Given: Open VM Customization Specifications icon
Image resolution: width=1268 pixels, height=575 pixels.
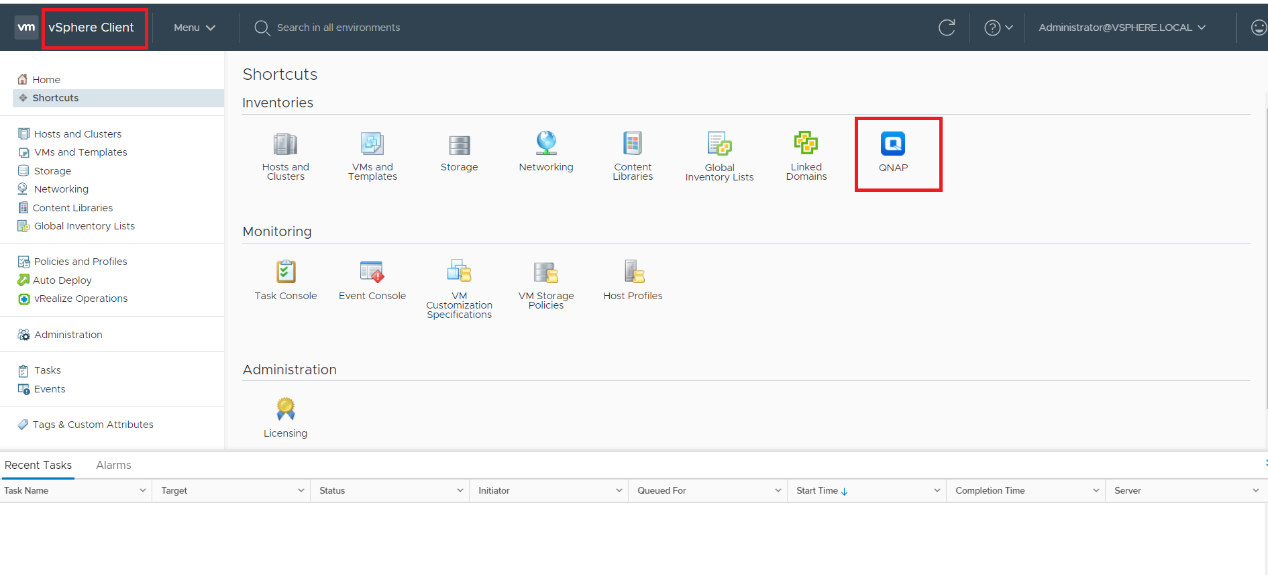Looking at the screenshot, I should coord(459,272).
